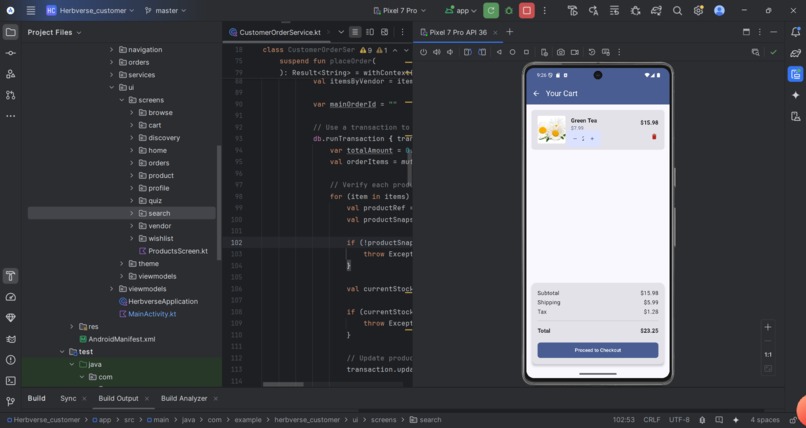
Task: Tap Proceed to Checkout button
Action: click(597, 350)
